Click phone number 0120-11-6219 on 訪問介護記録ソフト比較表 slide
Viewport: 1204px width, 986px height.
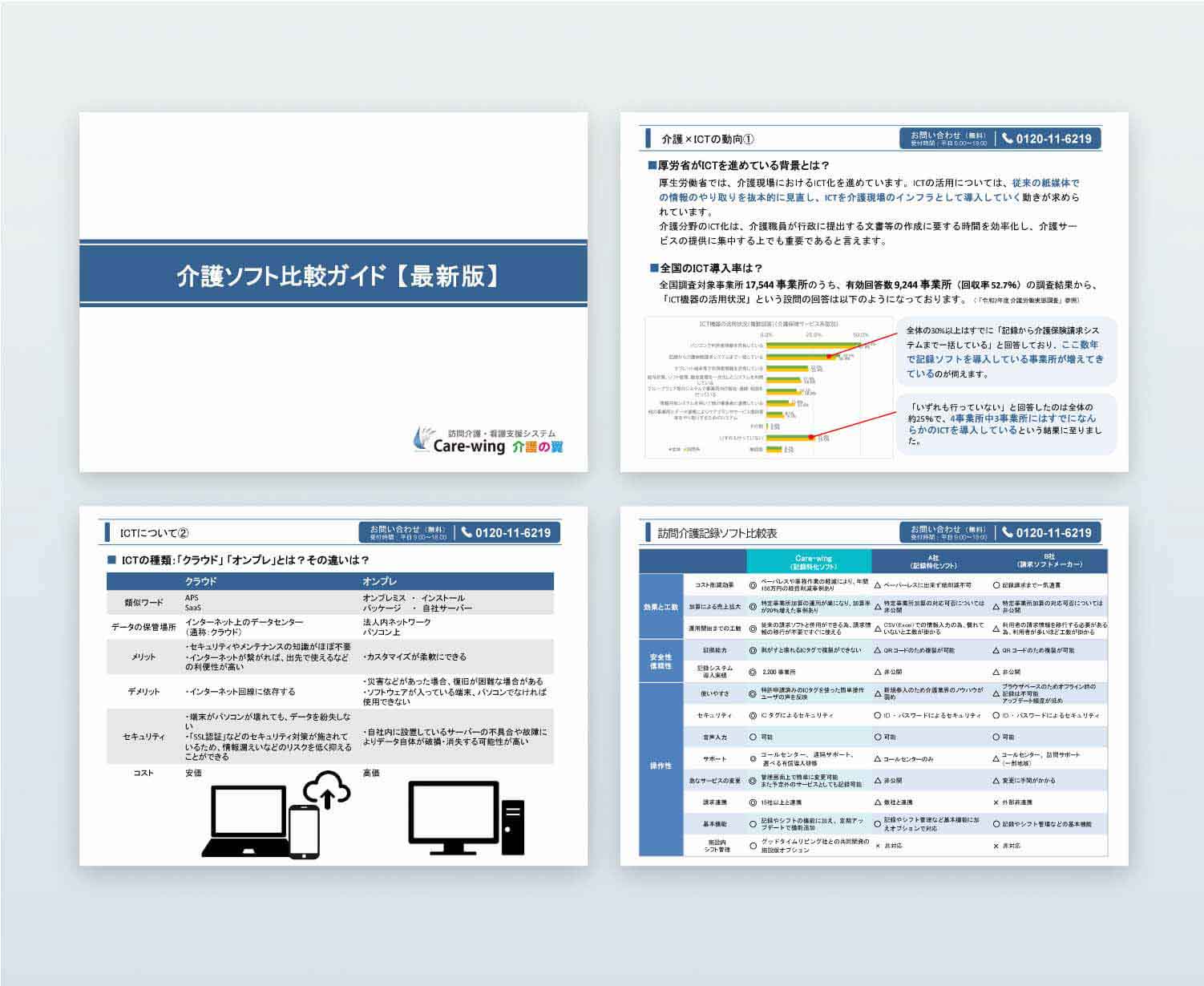(1053, 533)
